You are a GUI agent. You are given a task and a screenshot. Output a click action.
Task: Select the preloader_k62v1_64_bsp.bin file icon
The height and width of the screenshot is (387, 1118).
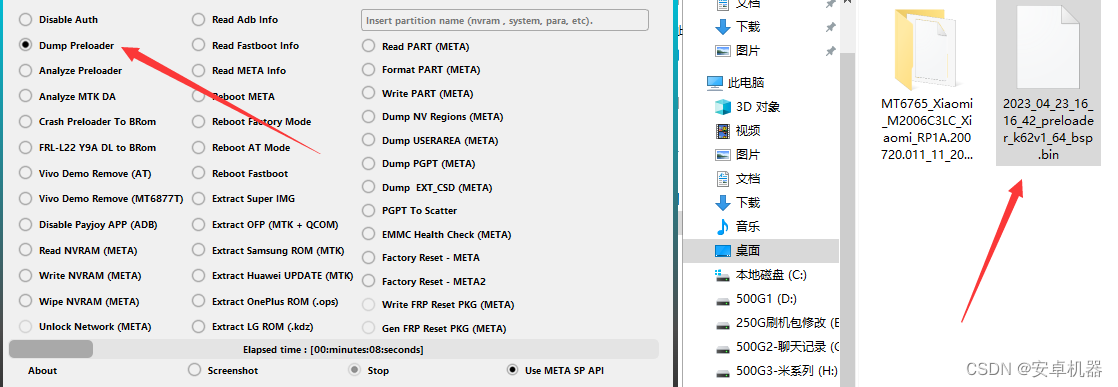point(1048,48)
